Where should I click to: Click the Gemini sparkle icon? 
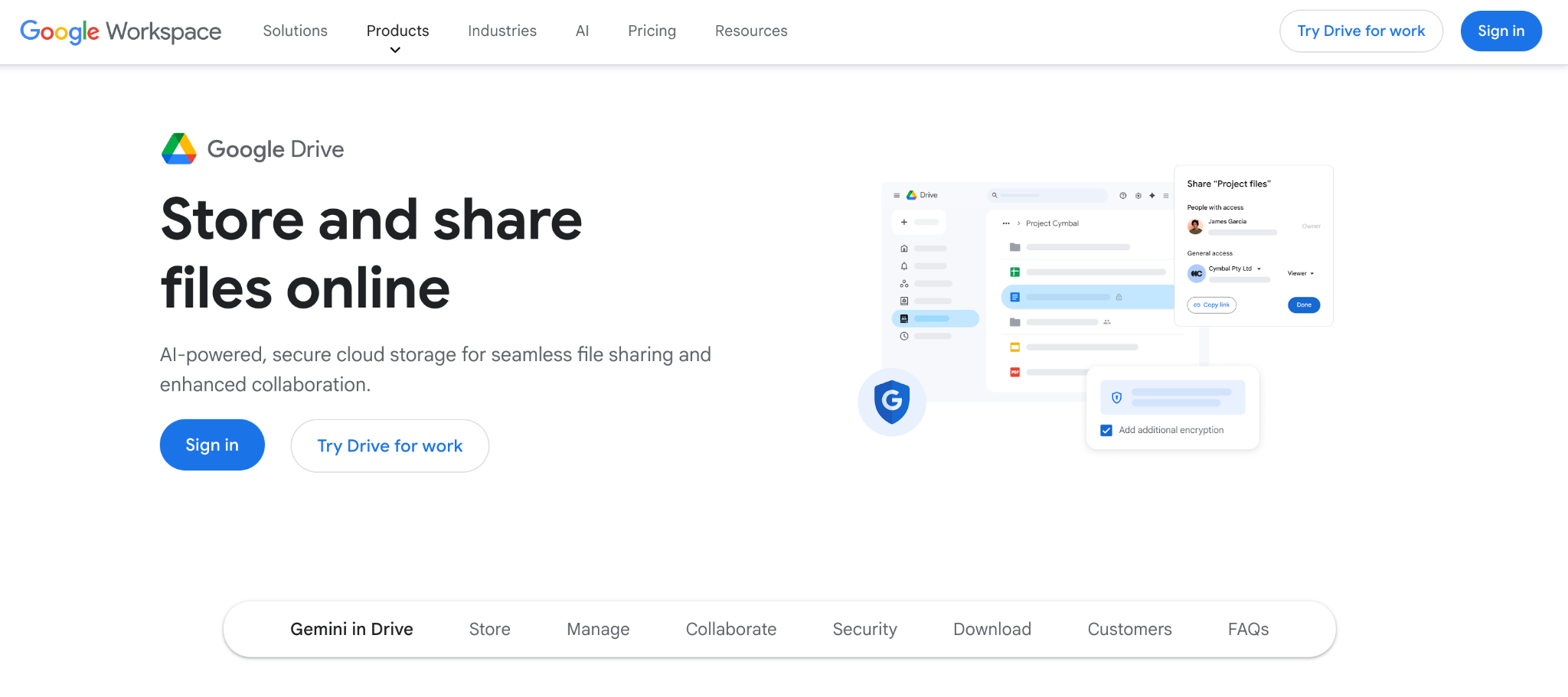pos(1152,195)
